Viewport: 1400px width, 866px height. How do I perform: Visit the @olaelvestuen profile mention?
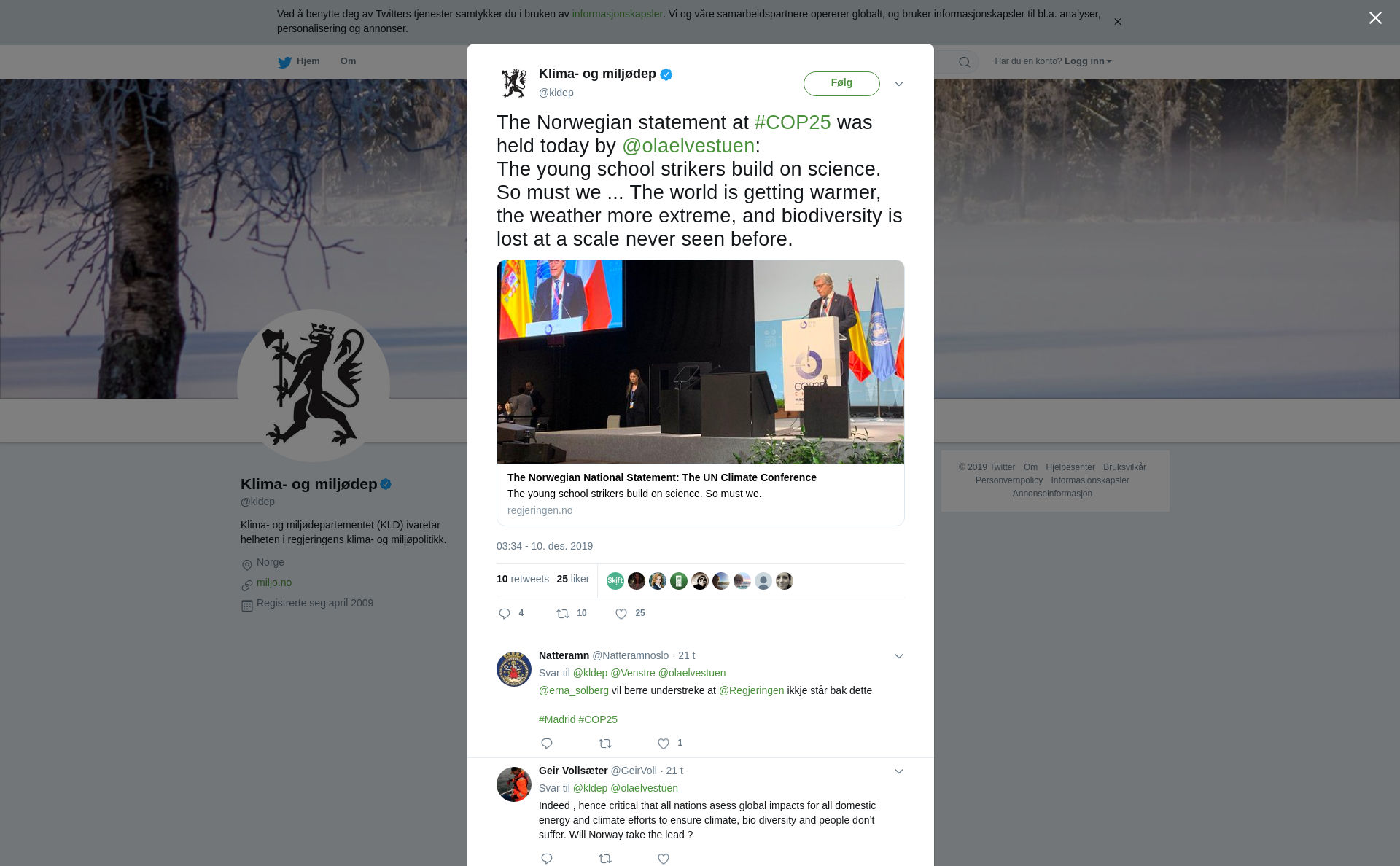tap(688, 146)
